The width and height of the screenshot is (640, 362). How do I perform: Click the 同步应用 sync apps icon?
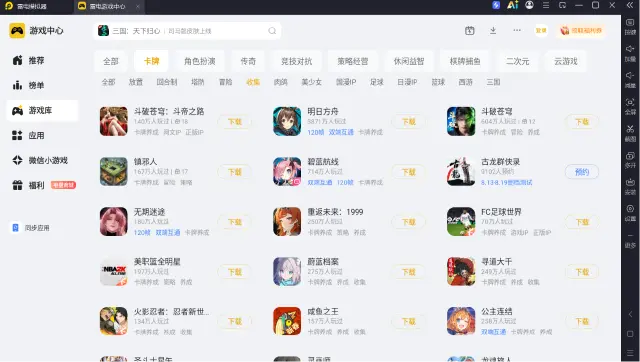coord(15,228)
